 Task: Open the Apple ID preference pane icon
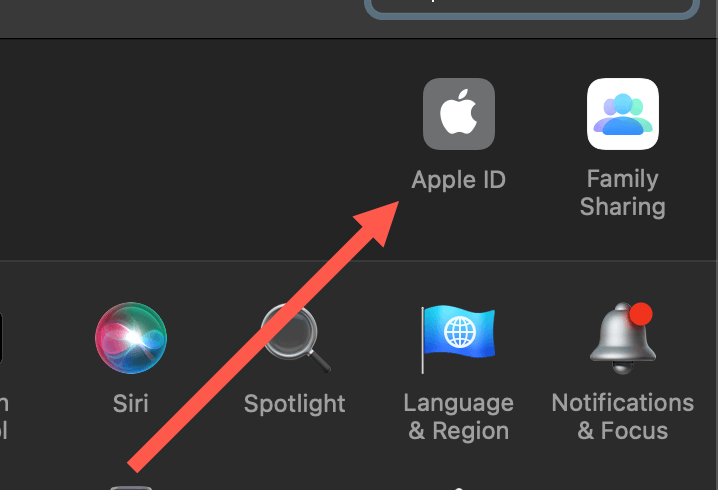pos(459,114)
